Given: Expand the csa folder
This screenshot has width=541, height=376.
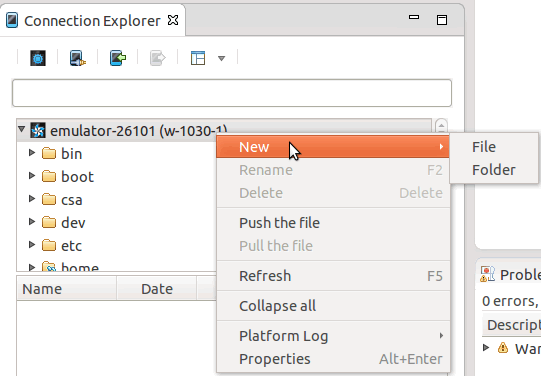Looking at the screenshot, I should tap(32, 198).
